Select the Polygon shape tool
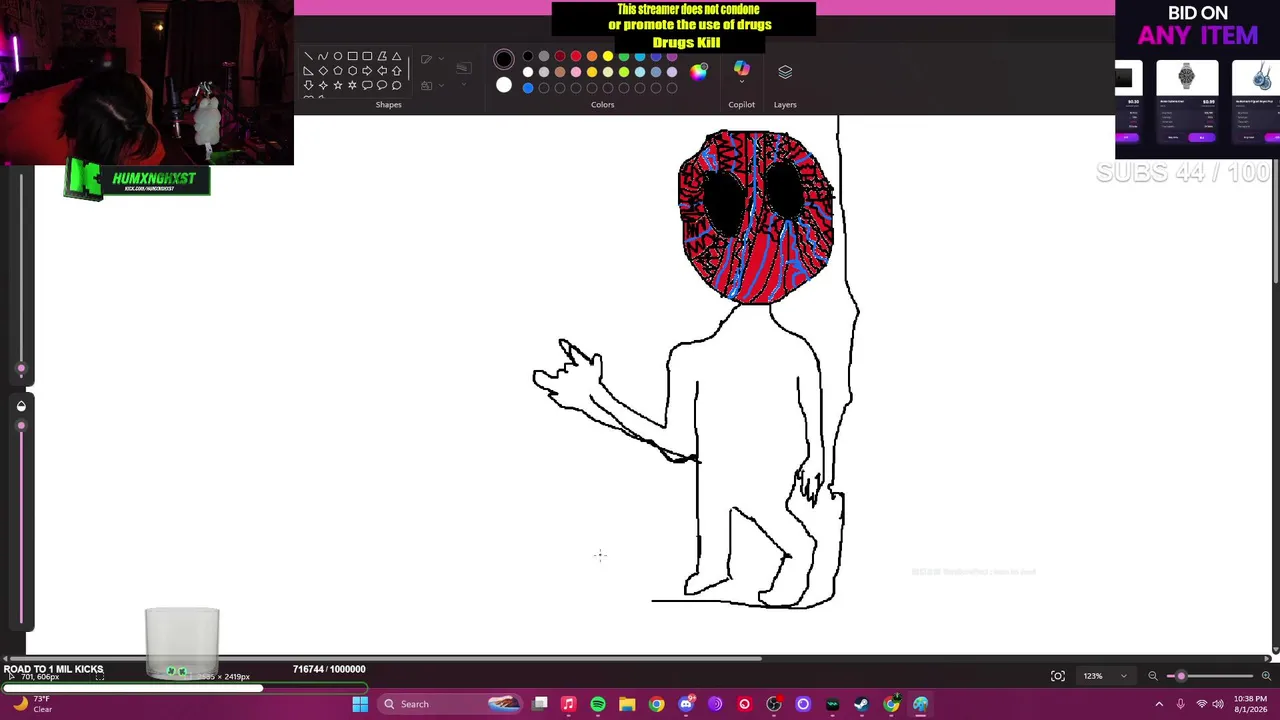 pos(382,56)
